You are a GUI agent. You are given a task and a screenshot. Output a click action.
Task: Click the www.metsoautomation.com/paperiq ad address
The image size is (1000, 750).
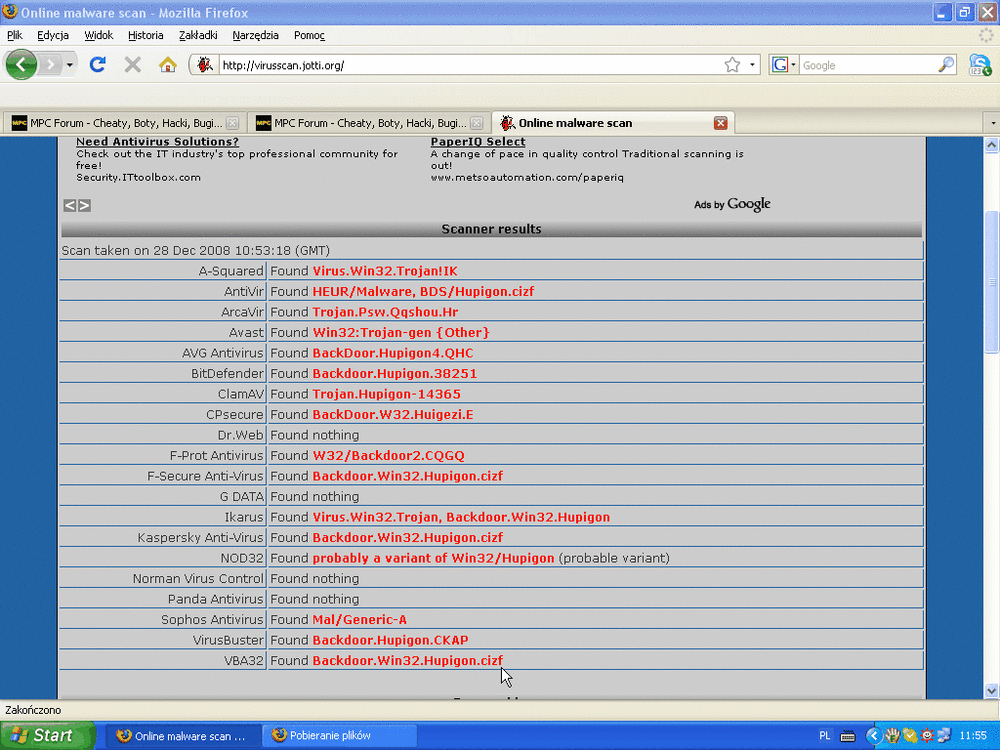[527, 177]
